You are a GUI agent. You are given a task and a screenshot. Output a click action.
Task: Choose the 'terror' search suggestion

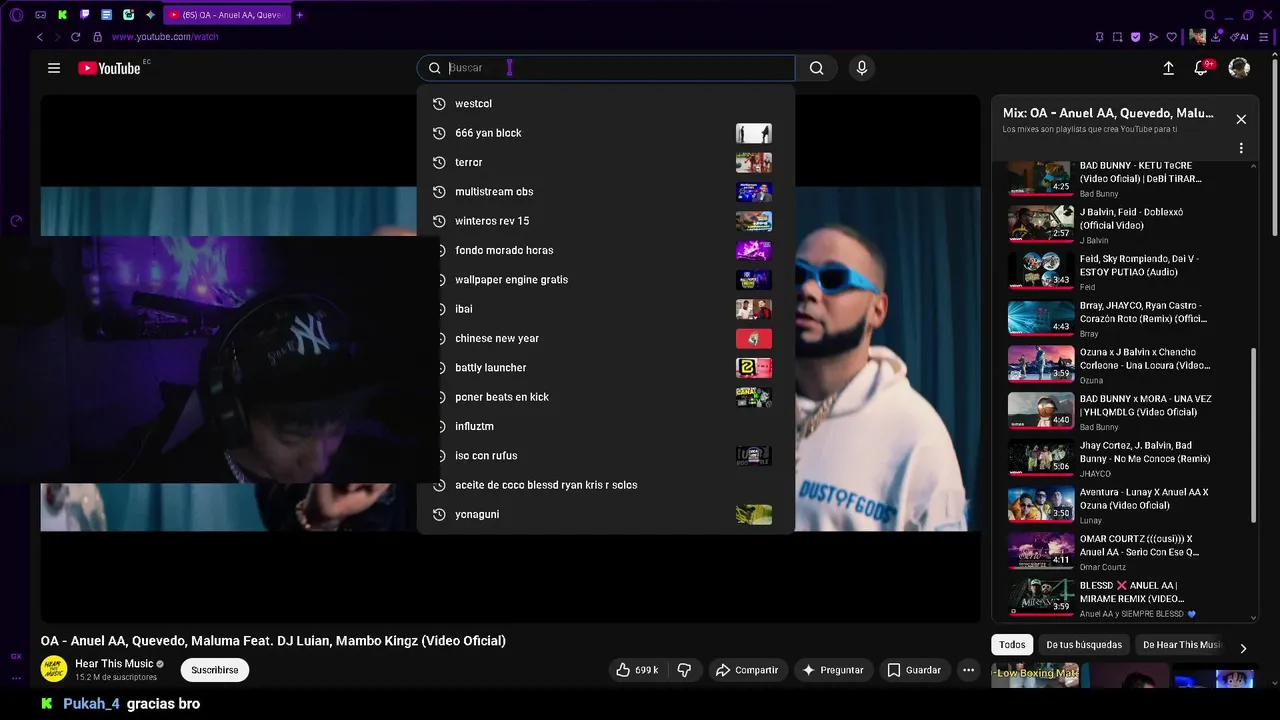606,162
